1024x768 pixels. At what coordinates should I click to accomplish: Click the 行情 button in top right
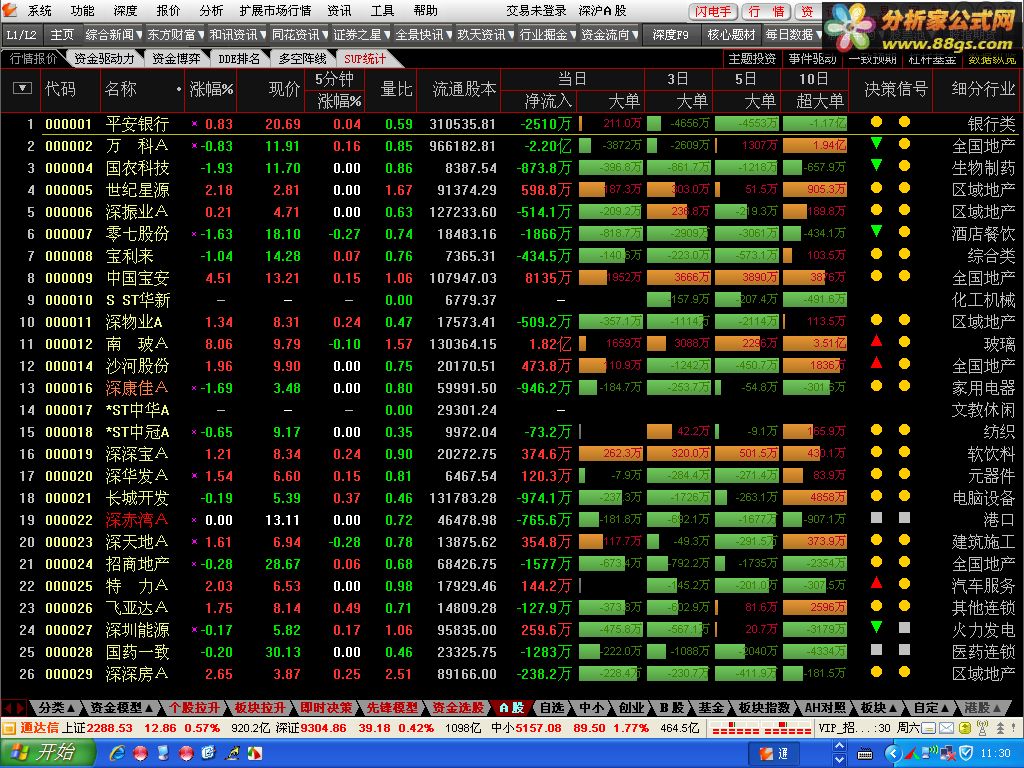(766, 11)
